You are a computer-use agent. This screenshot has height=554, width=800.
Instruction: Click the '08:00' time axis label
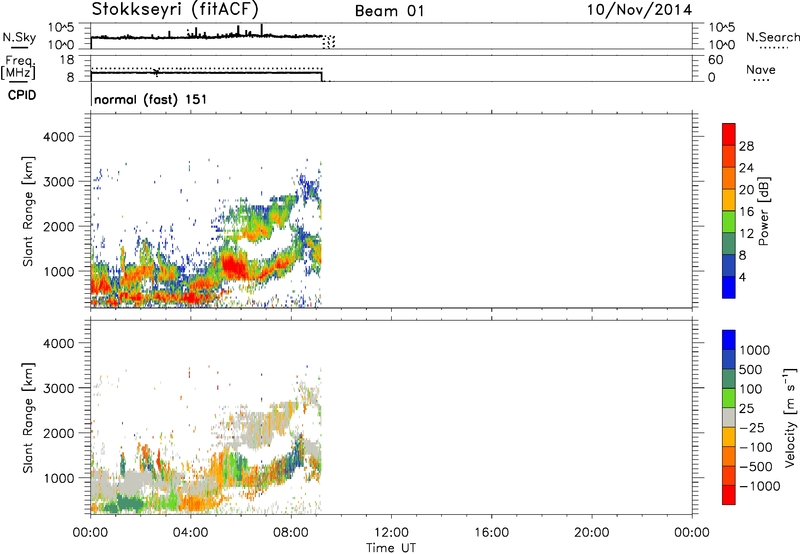pyautogui.click(x=291, y=533)
